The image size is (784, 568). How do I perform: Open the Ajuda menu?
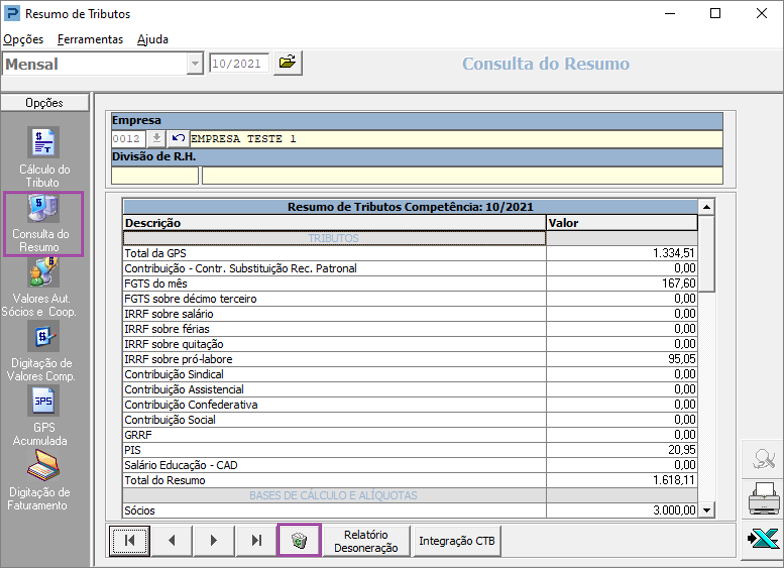[x=152, y=39]
